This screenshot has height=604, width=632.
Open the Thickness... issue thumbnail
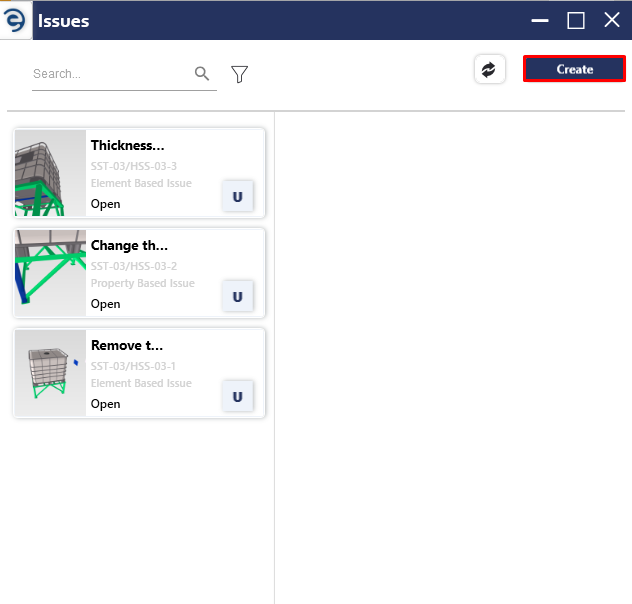coord(50,173)
